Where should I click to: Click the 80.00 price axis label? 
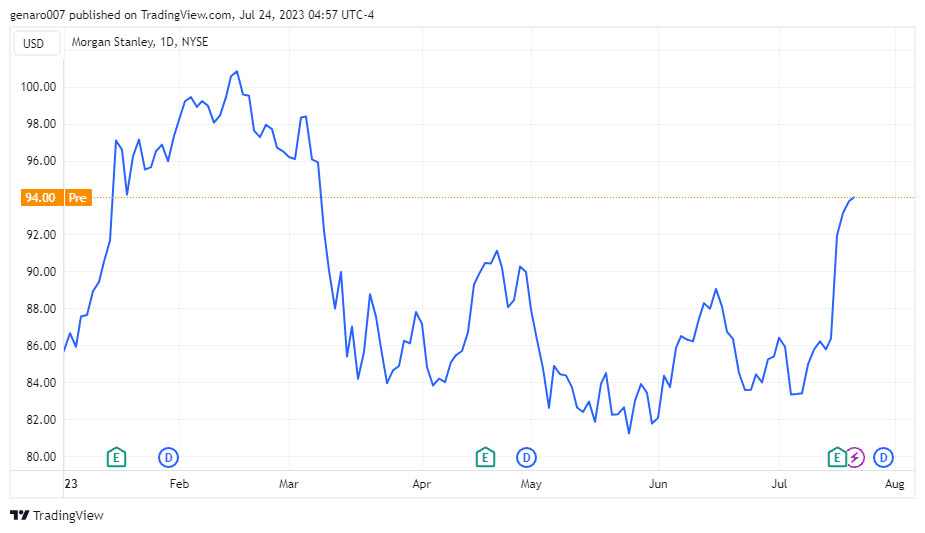click(41, 456)
